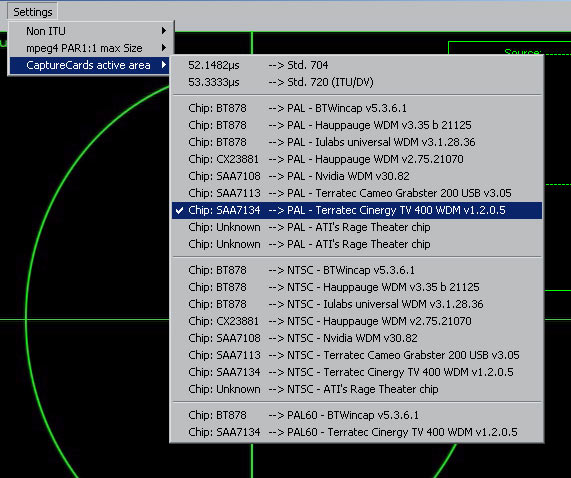Select first Unknown PAL ATI's Rage Theater

click(x=357, y=227)
